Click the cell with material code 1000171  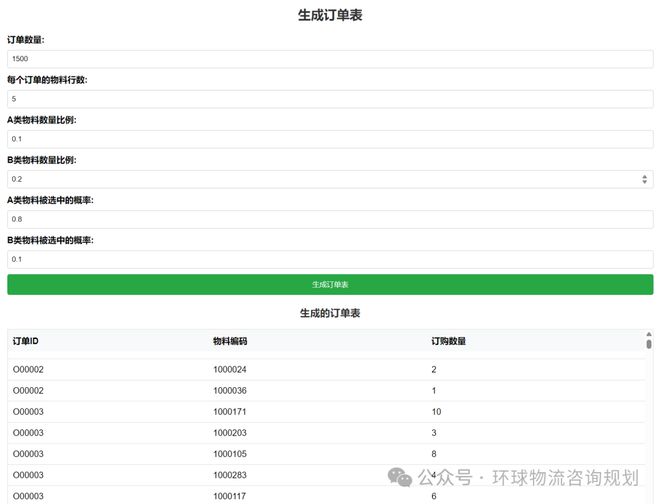[230, 412]
